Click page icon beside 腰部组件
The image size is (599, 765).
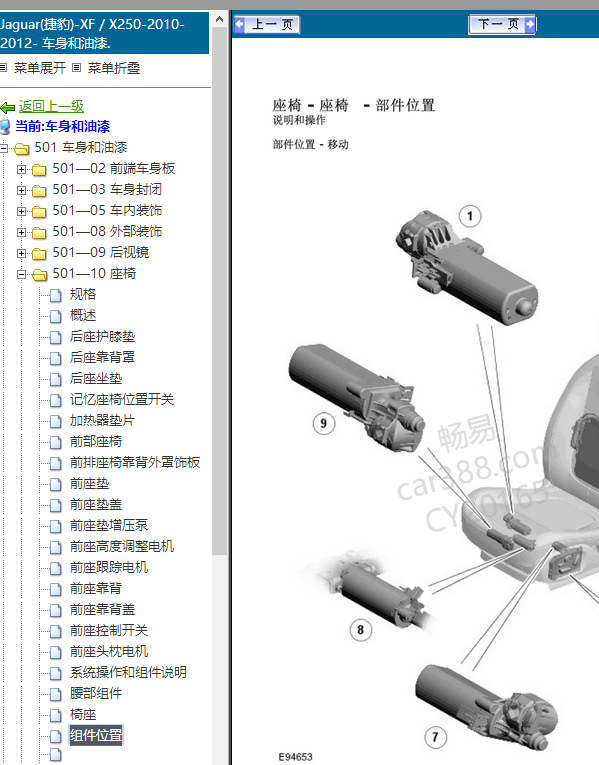pos(56,694)
